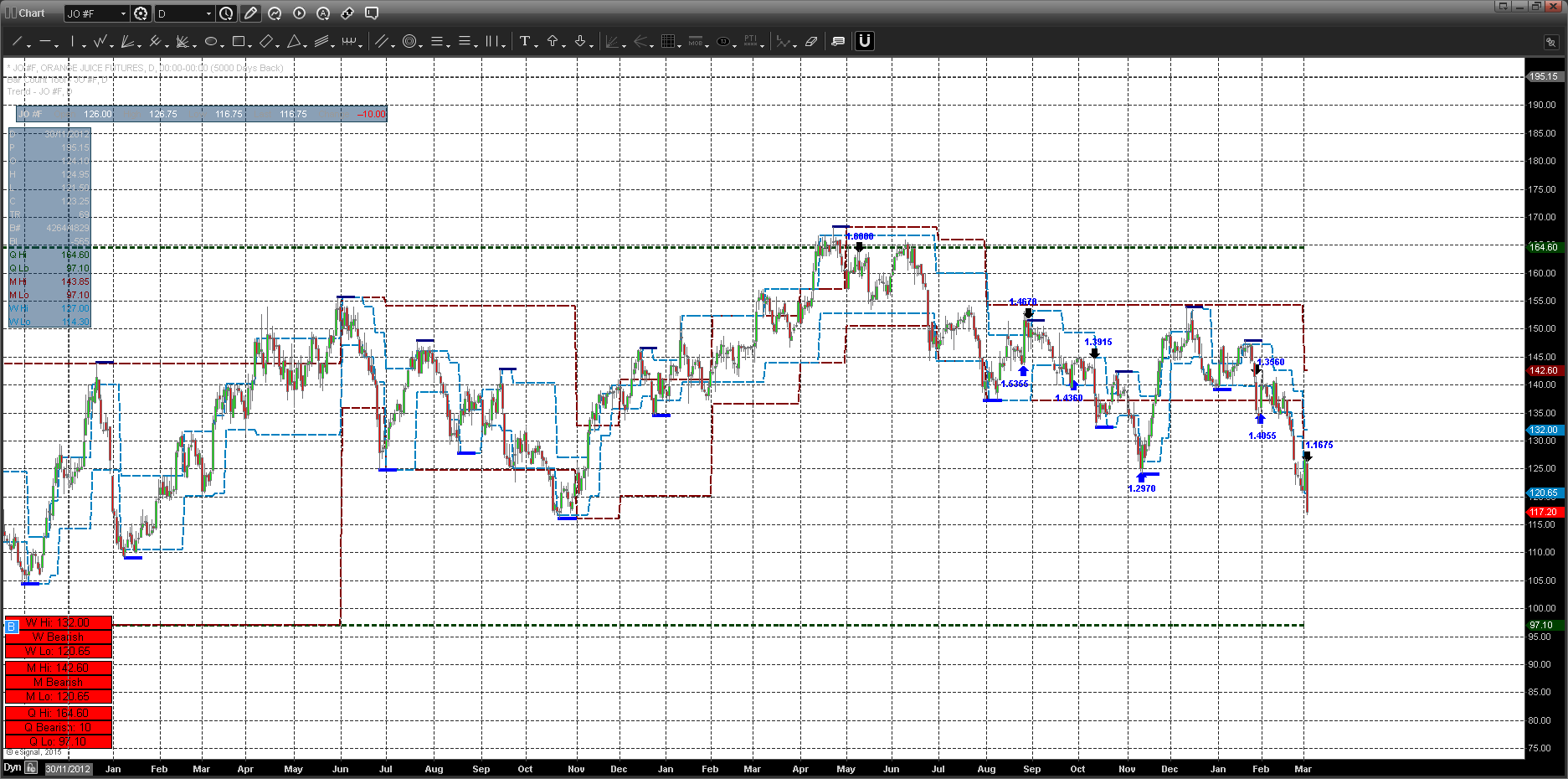Select the Fibonacci circles tool
1568x779 pixels.
click(409, 41)
